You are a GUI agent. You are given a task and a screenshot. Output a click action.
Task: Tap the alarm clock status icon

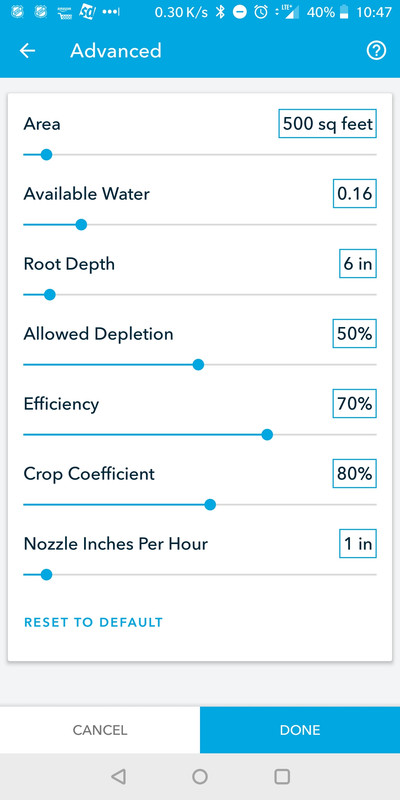pos(261,12)
